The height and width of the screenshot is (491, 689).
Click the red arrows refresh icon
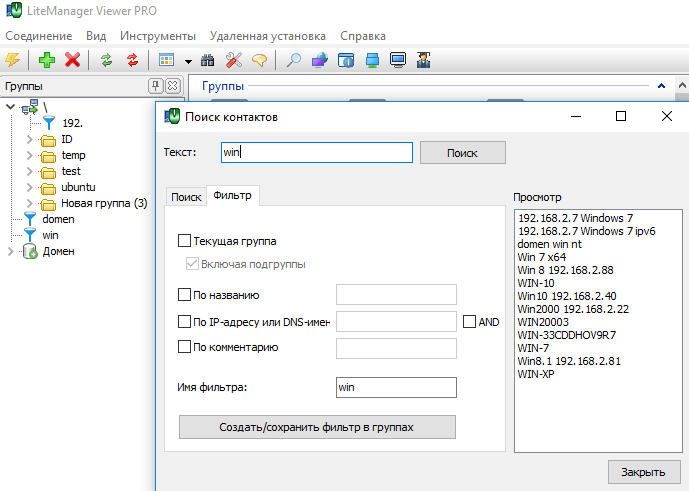pyautogui.click(x=132, y=60)
